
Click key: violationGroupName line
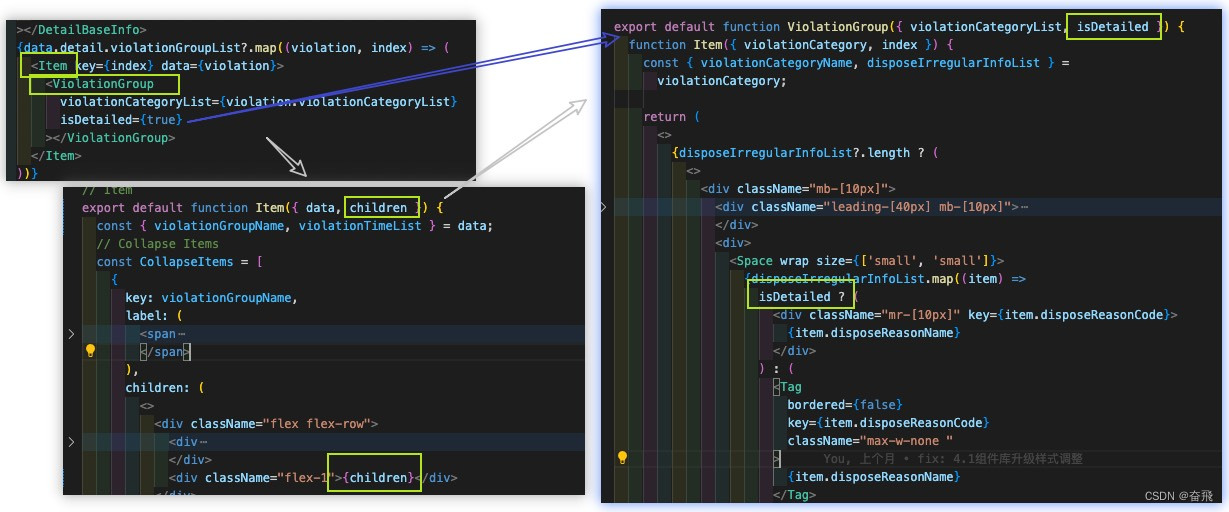[211, 297]
